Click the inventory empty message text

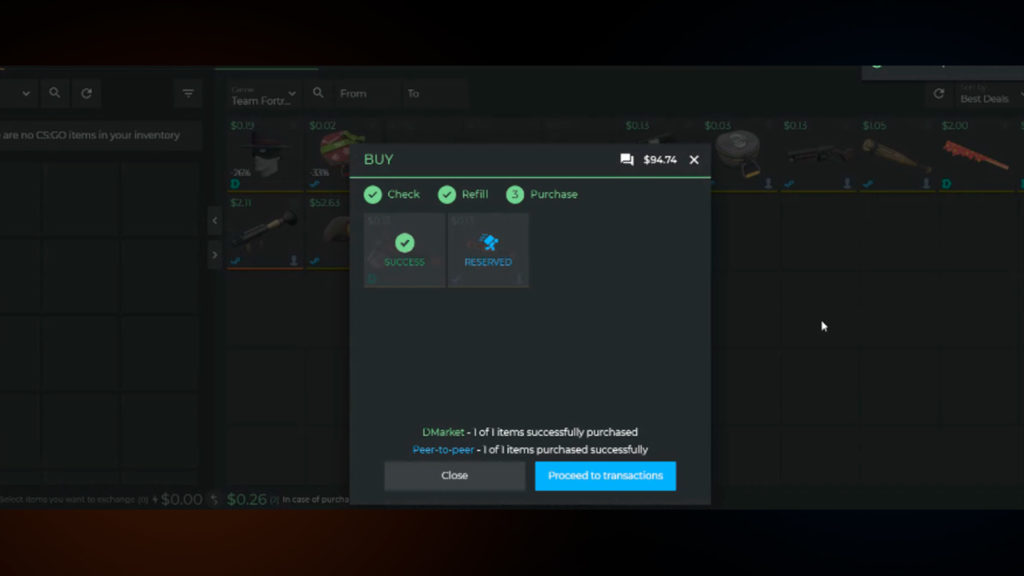[90, 135]
